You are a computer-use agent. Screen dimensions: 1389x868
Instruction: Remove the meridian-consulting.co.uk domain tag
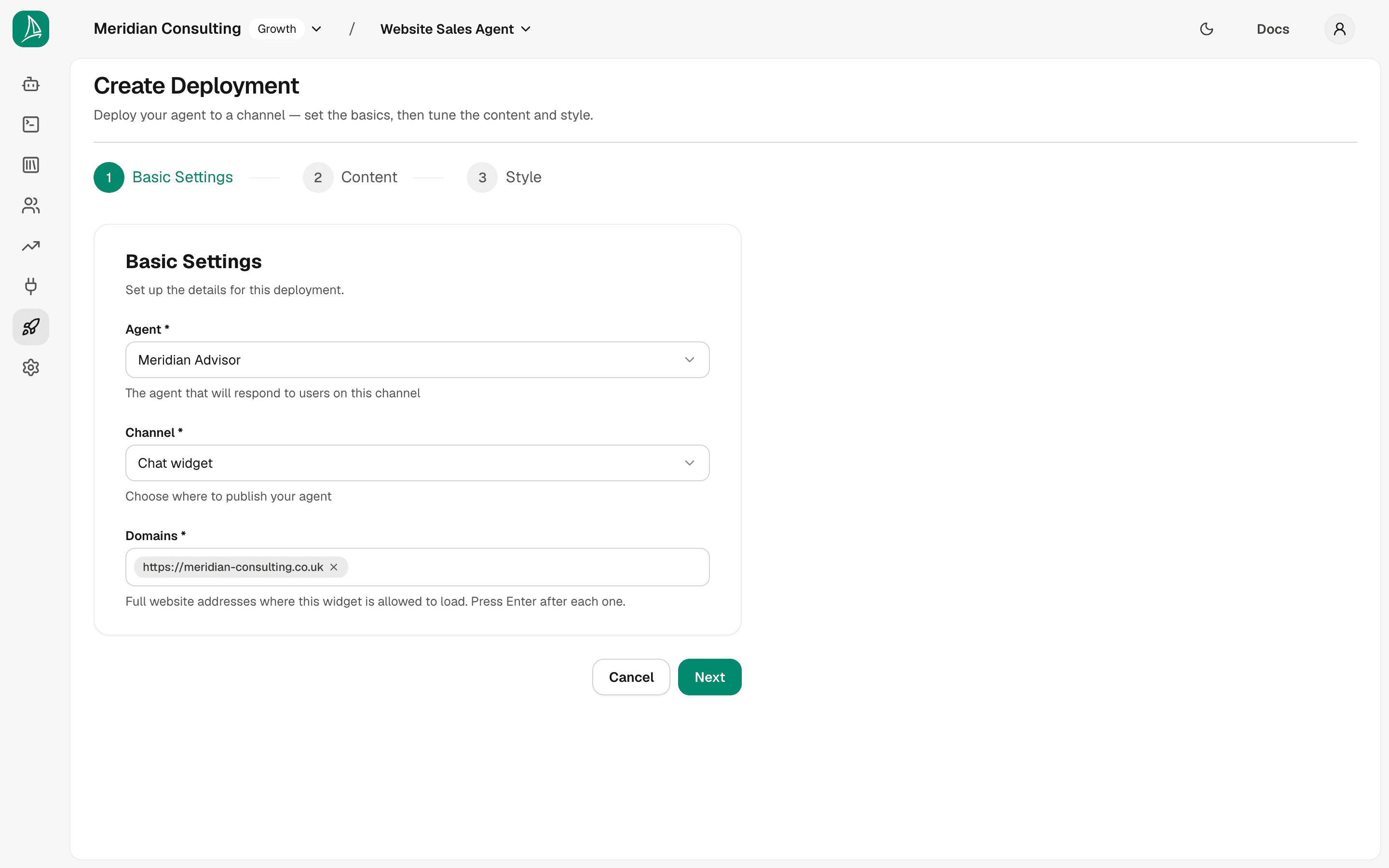pos(333,567)
